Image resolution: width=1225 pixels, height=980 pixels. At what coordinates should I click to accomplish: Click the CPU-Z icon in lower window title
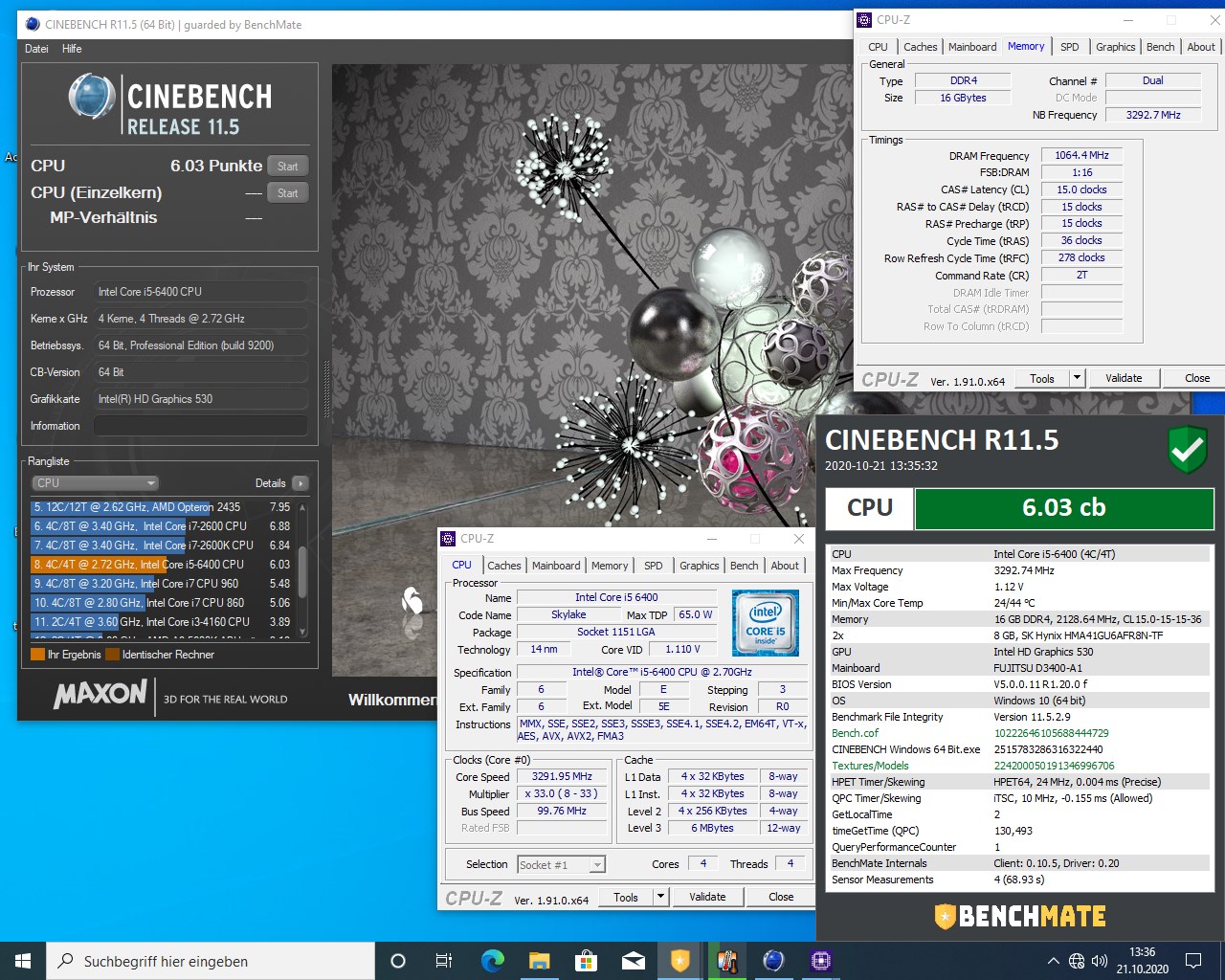448,539
